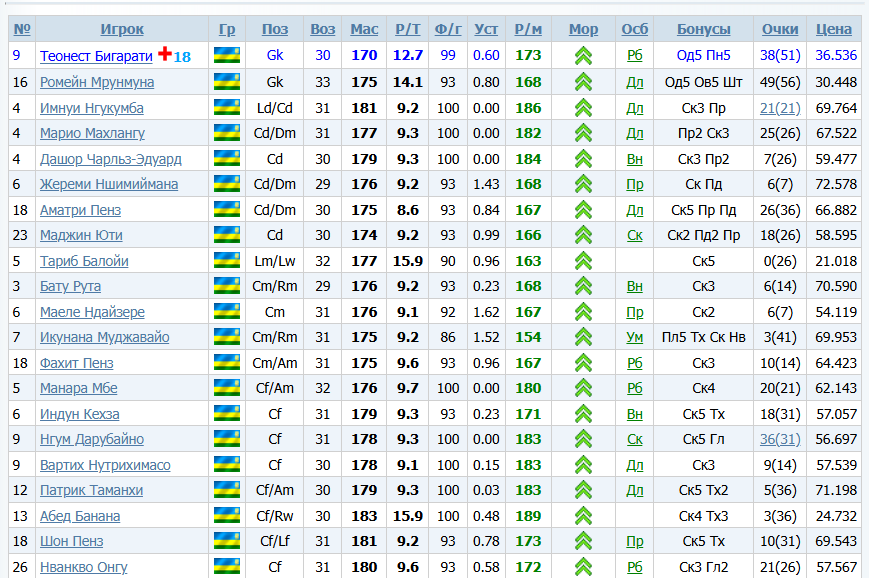The height and width of the screenshot is (578, 869).
Task: Click the flag icon next to Нванкво Онгу
Action: [x=227, y=567]
